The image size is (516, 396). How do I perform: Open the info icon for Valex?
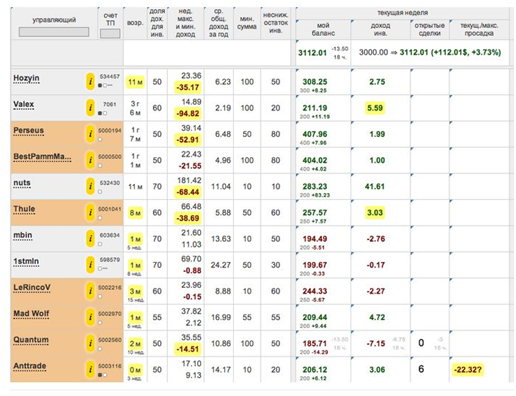(x=90, y=108)
